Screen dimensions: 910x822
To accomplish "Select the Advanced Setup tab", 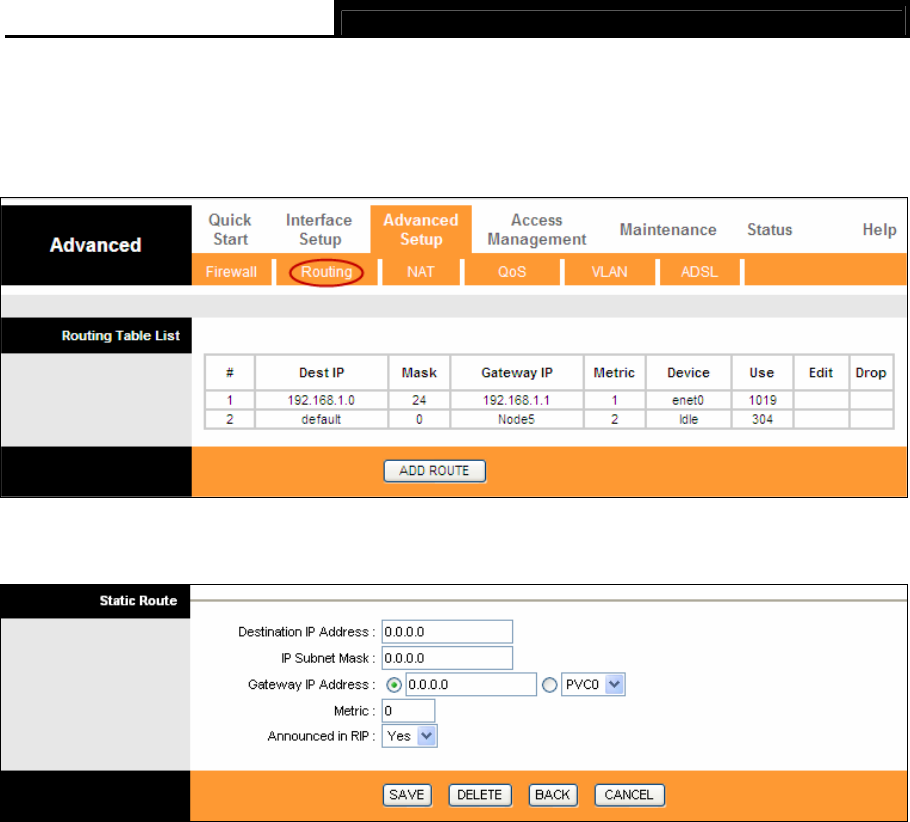I will coord(421,229).
